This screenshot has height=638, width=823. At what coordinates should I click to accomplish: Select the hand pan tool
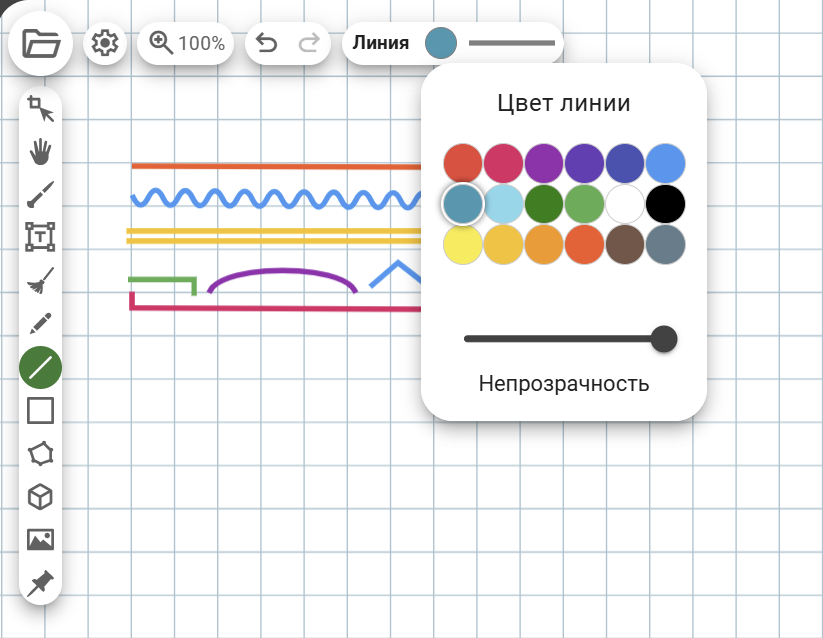[x=41, y=152]
